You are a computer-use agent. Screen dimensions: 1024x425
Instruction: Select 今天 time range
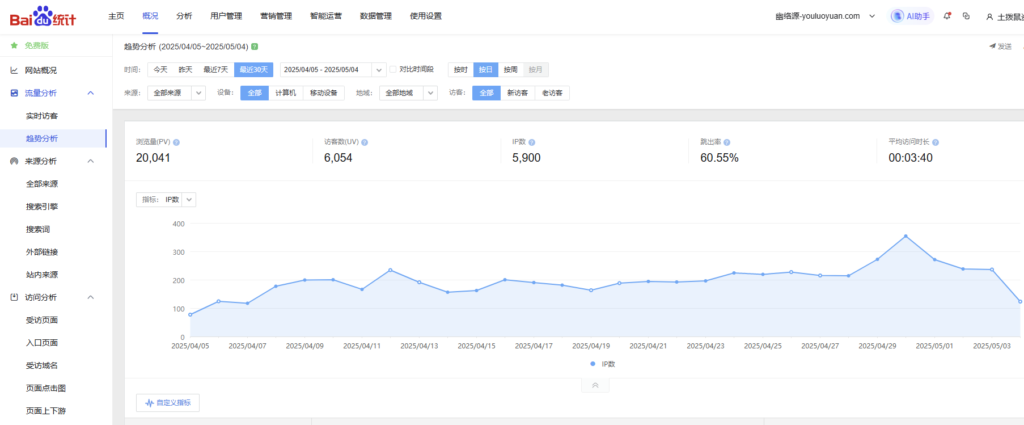tap(161, 70)
